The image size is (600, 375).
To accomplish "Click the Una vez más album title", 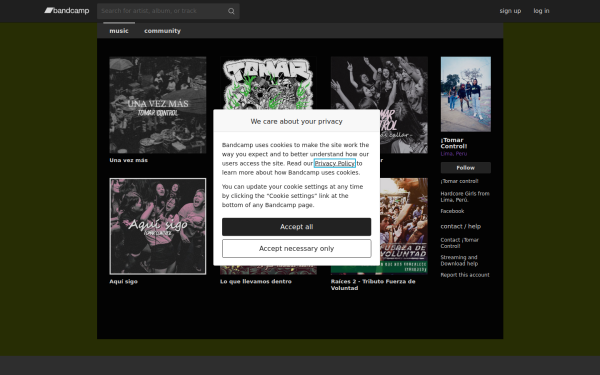I will [129, 160].
